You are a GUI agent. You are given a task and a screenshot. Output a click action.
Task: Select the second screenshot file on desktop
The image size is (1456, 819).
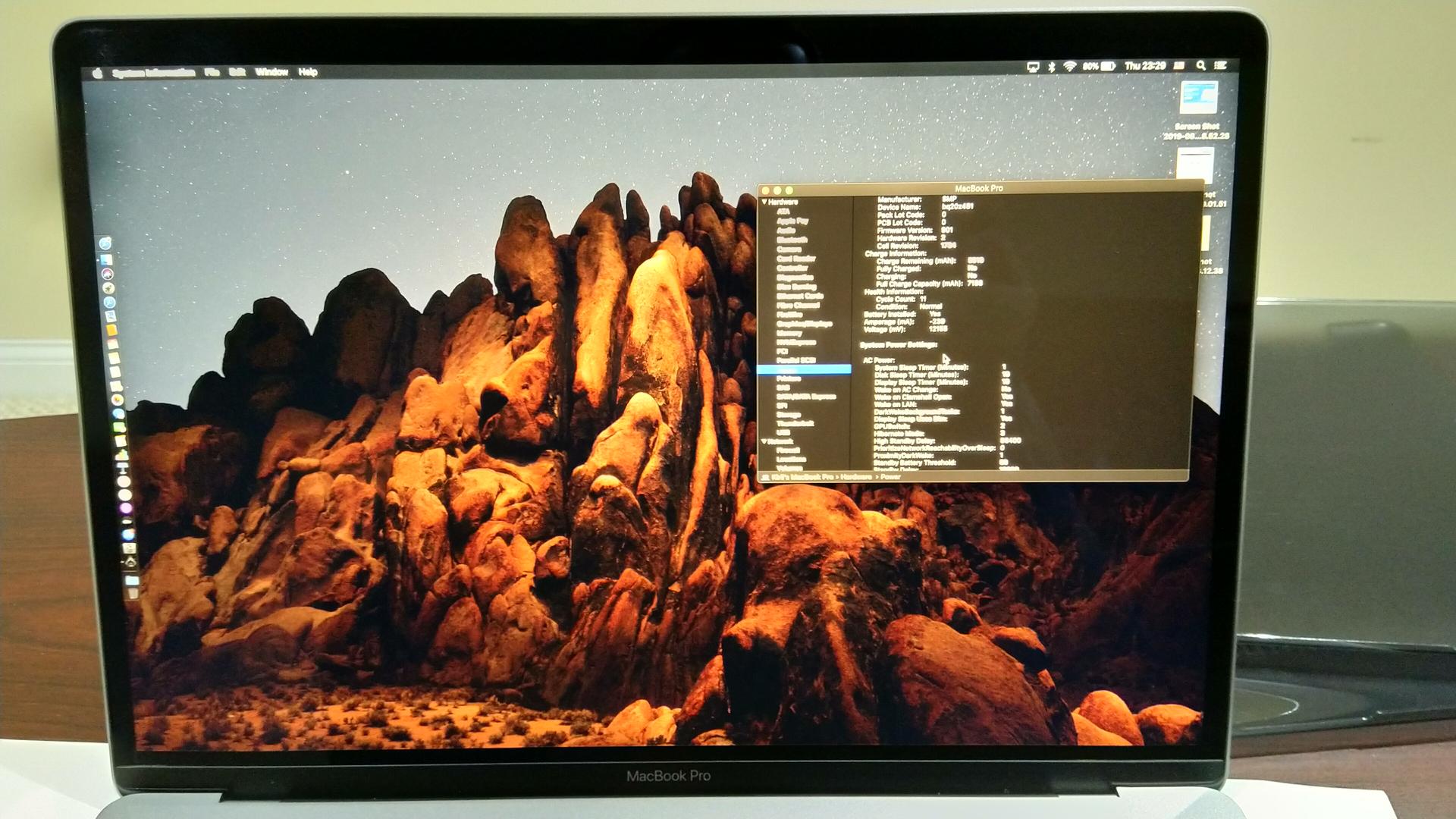coord(1195,165)
